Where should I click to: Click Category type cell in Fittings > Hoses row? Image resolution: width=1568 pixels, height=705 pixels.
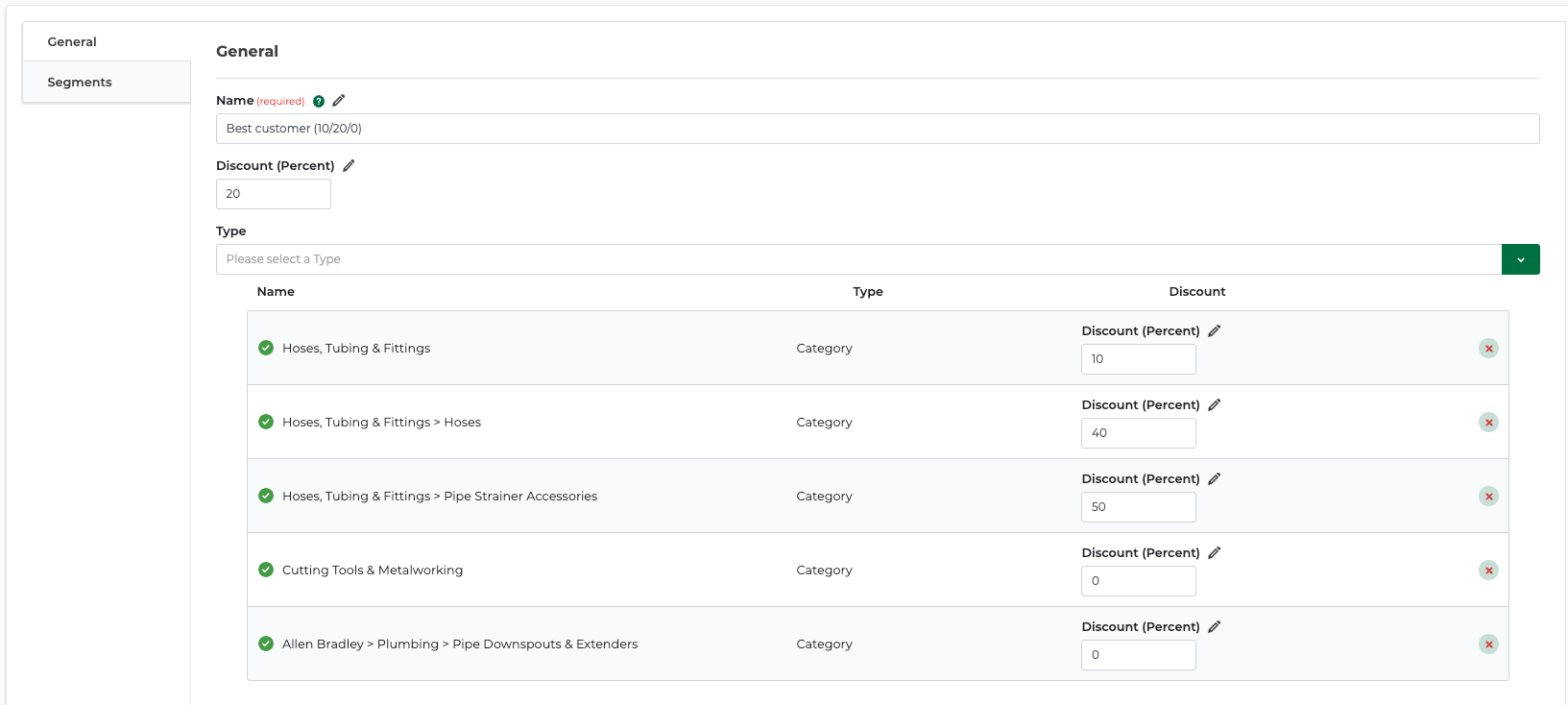click(824, 422)
